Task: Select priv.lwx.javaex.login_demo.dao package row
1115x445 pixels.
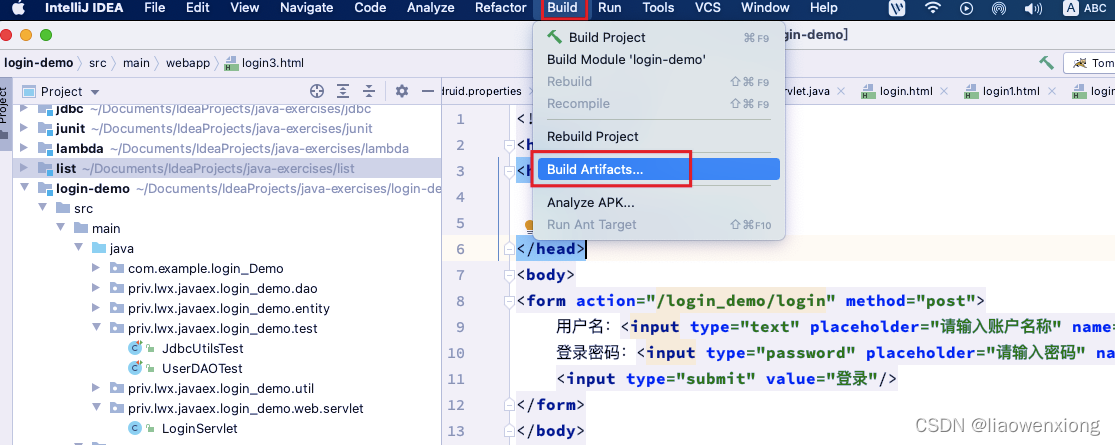Action: coord(222,289)
